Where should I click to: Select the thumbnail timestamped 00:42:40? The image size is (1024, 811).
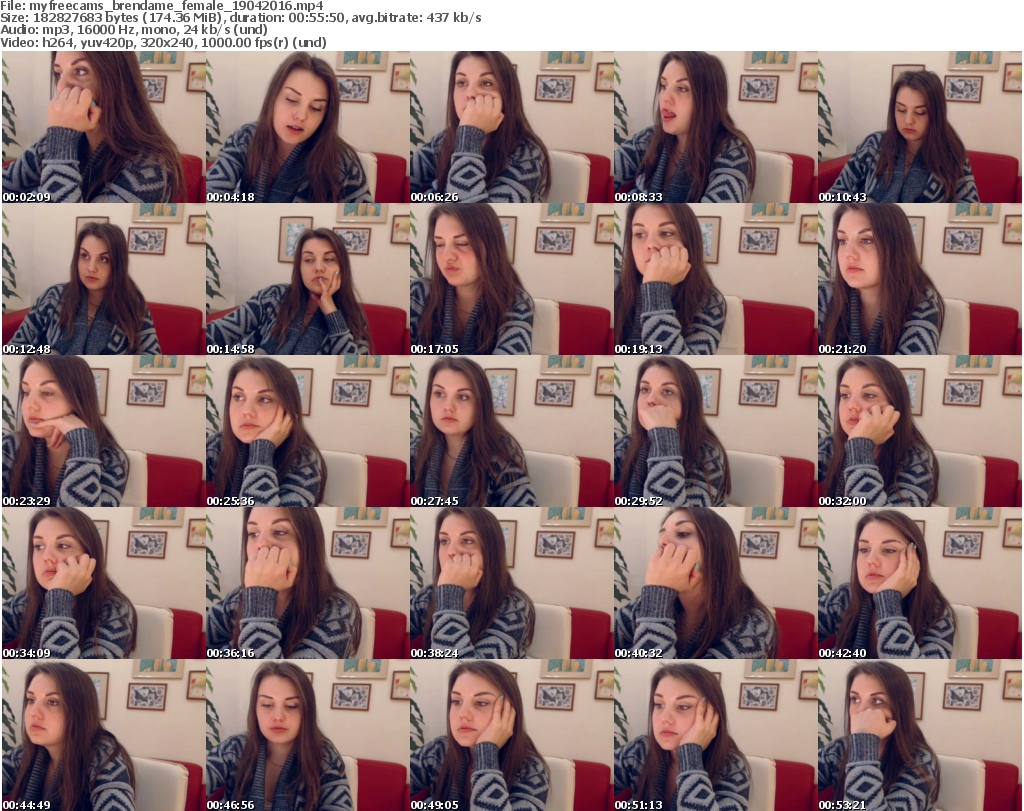(x=920, y=583)
